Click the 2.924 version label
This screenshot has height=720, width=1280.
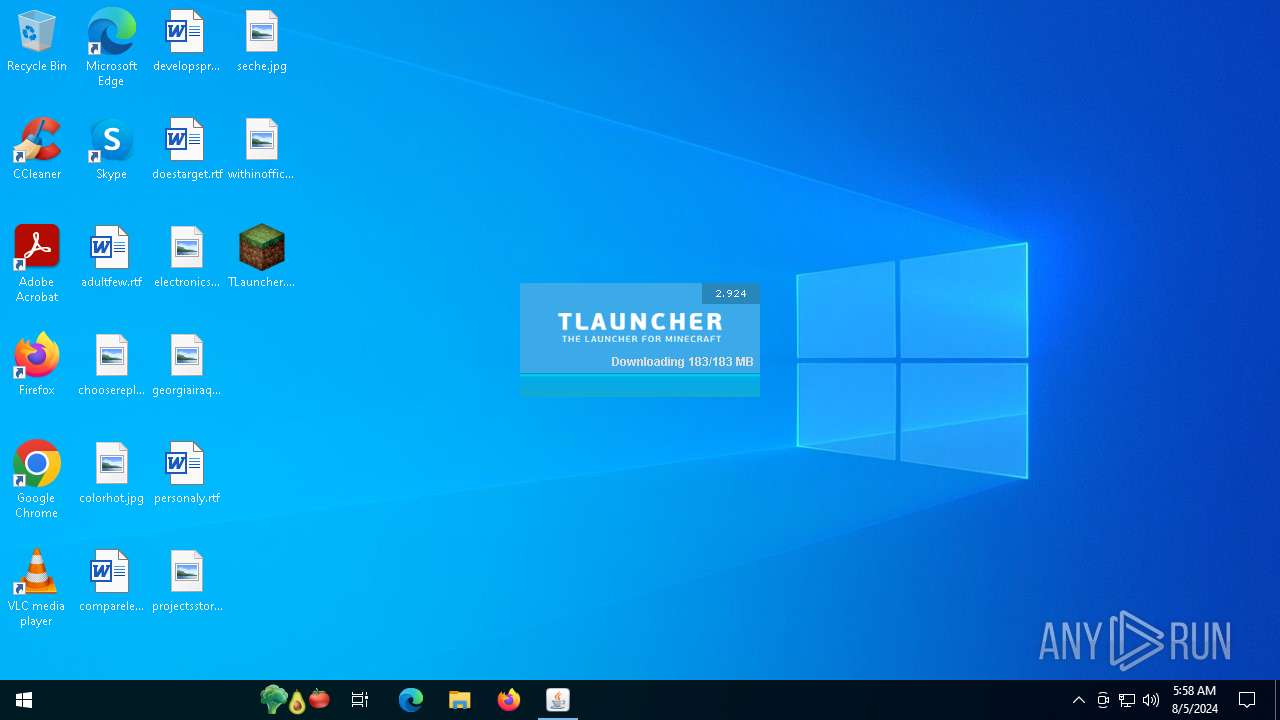coord(731,294)
